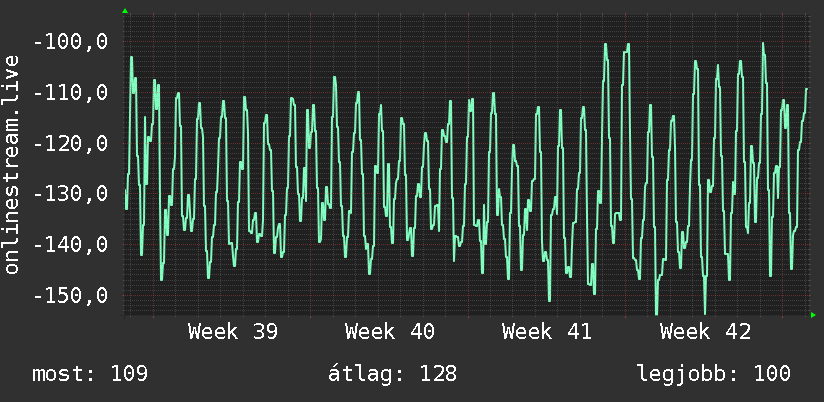Viewport: 824px width, 402px height.
Task: Click the -130,0 y-axis value
Action: pyautogui.click(x=70, y=194)
